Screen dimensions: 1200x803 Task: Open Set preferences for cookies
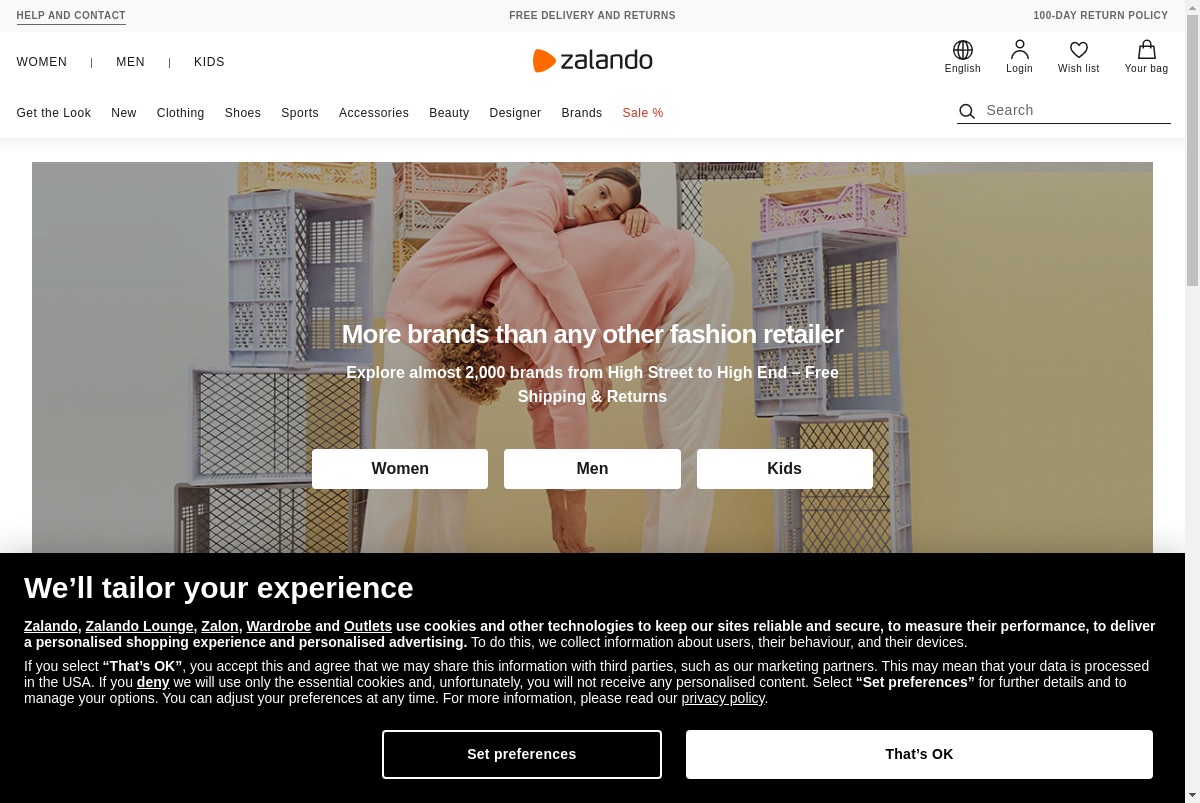pyautogui.click(x=522, y=754)
